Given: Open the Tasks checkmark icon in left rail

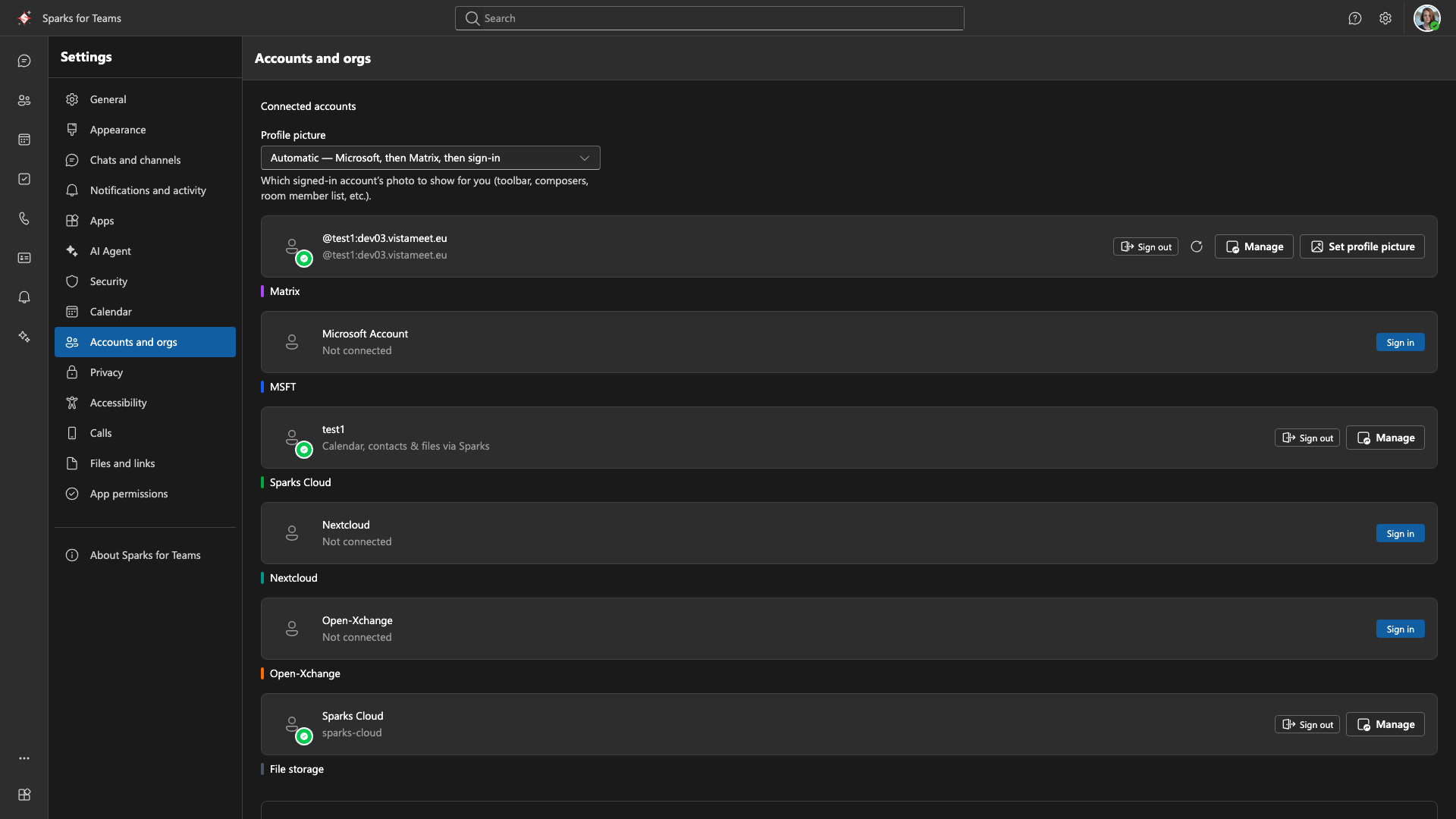Looking at the screenshot, I should coord(24,179).
